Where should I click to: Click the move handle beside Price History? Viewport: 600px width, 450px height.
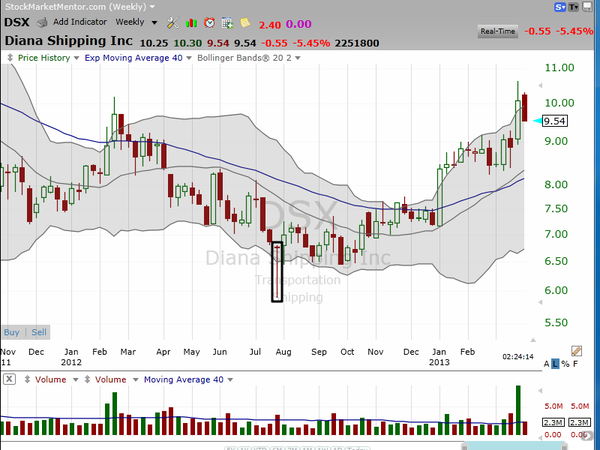(x=10, y=58)
